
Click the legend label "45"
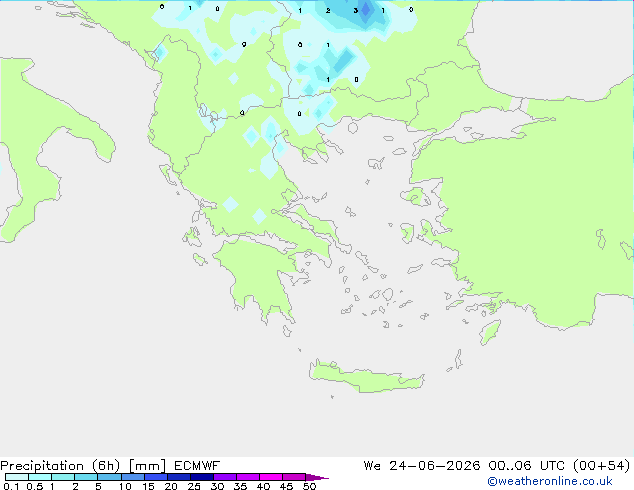[x=286, y=486]
